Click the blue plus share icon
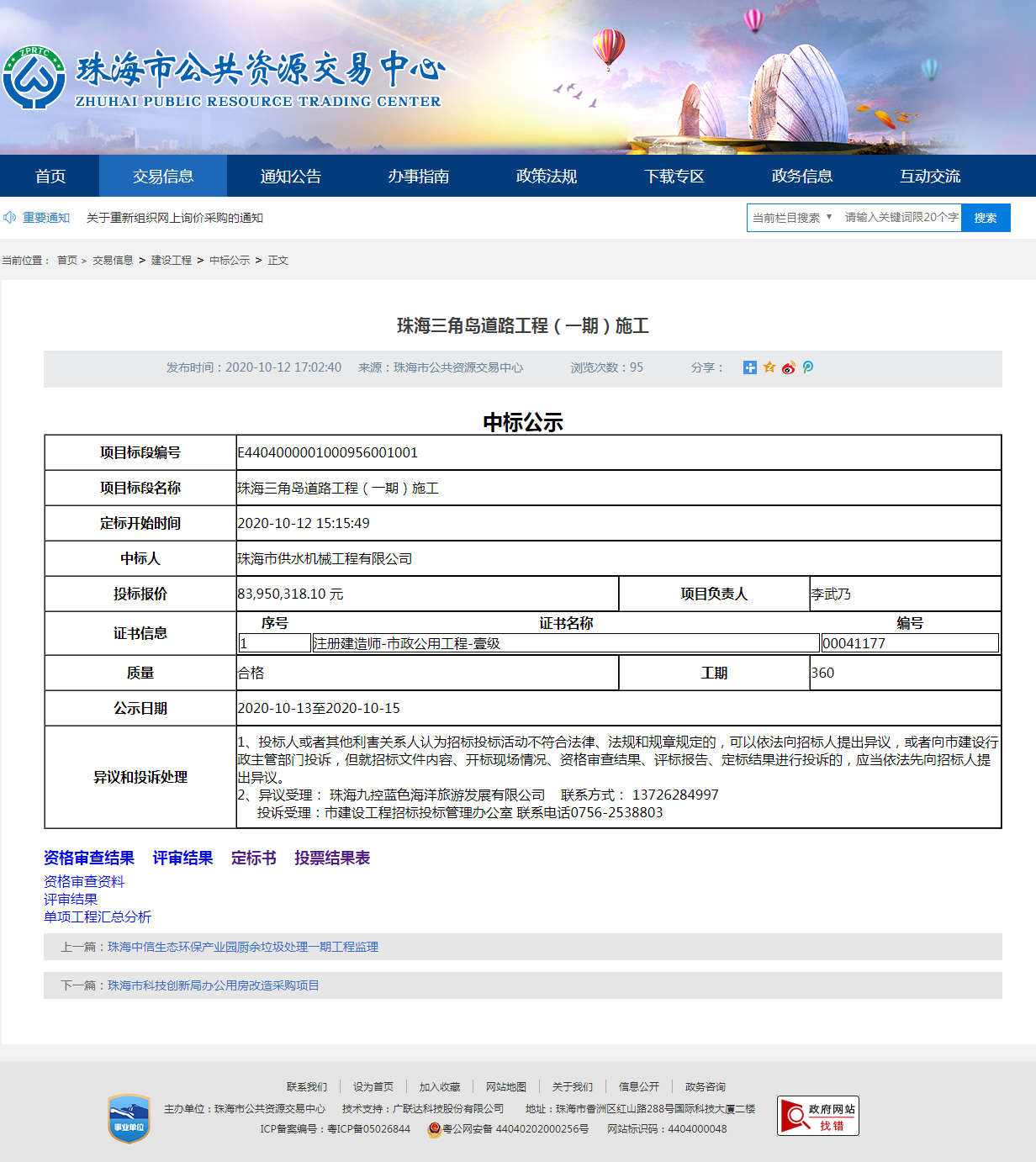The image size is (1036, 1162). click(x=750, y=367)
